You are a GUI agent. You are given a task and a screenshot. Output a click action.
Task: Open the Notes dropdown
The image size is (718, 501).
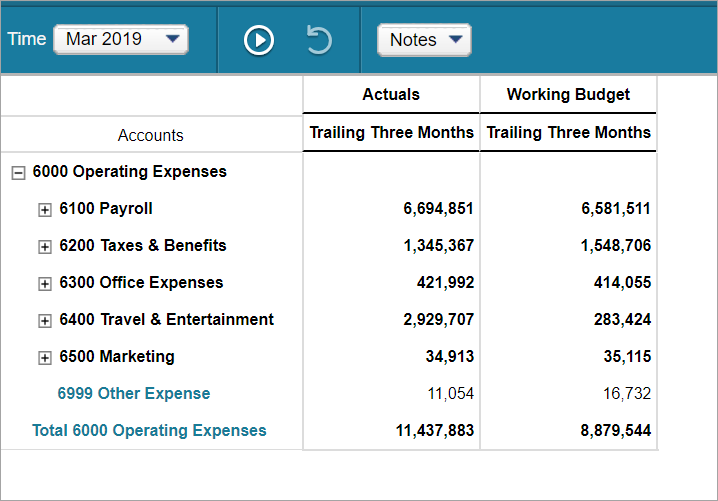(424, 40)
